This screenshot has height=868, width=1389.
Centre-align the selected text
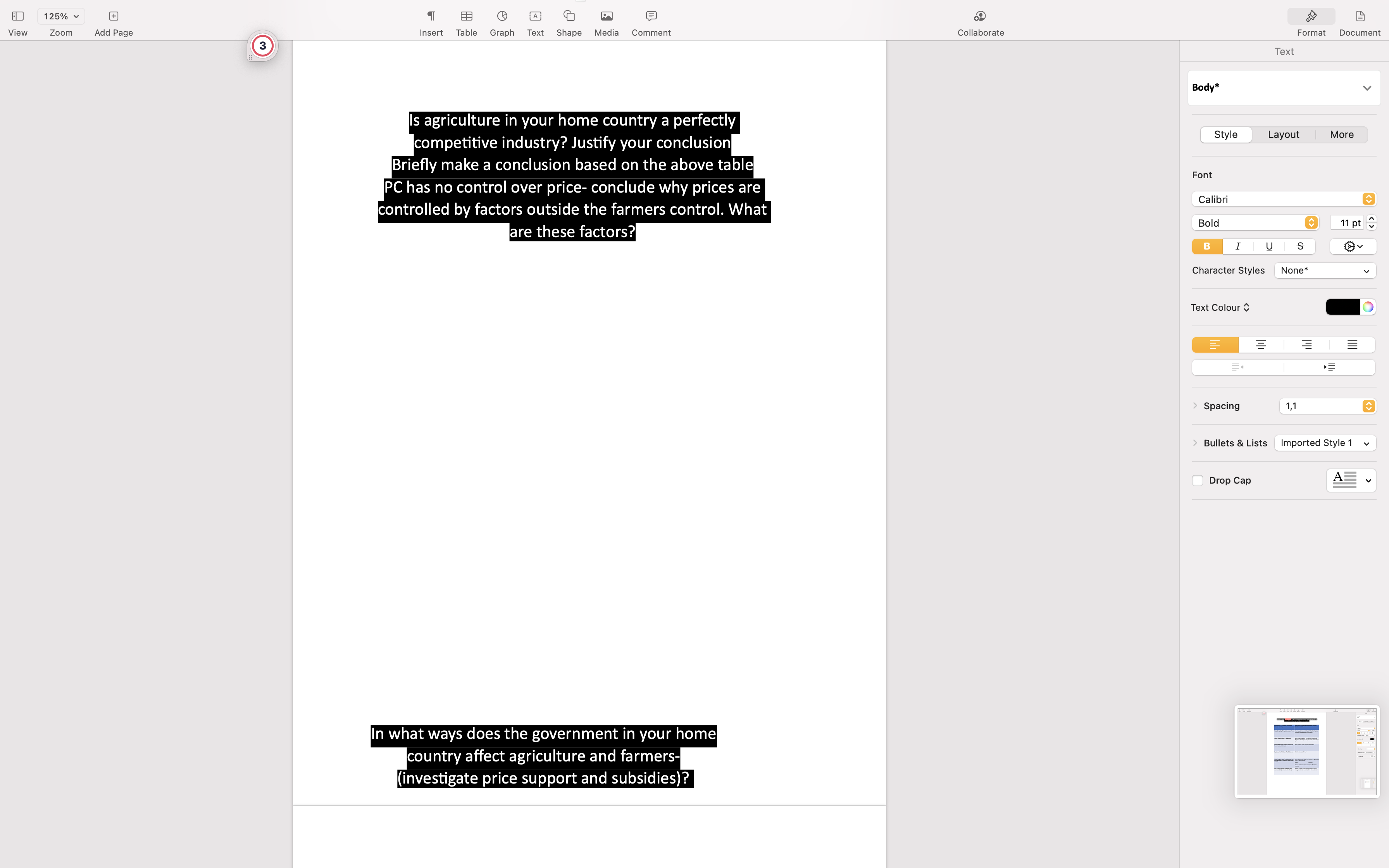tap(1260, 345)
